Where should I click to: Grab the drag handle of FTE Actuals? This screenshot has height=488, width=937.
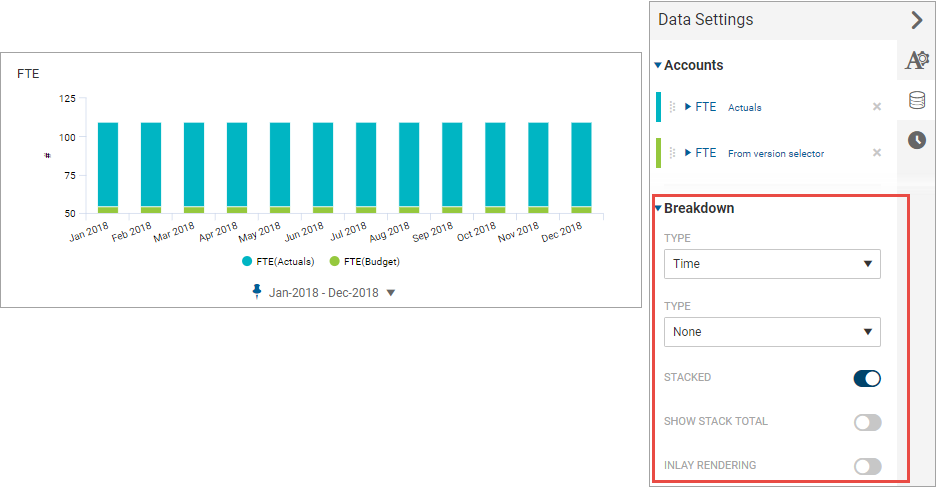[672, 107]
